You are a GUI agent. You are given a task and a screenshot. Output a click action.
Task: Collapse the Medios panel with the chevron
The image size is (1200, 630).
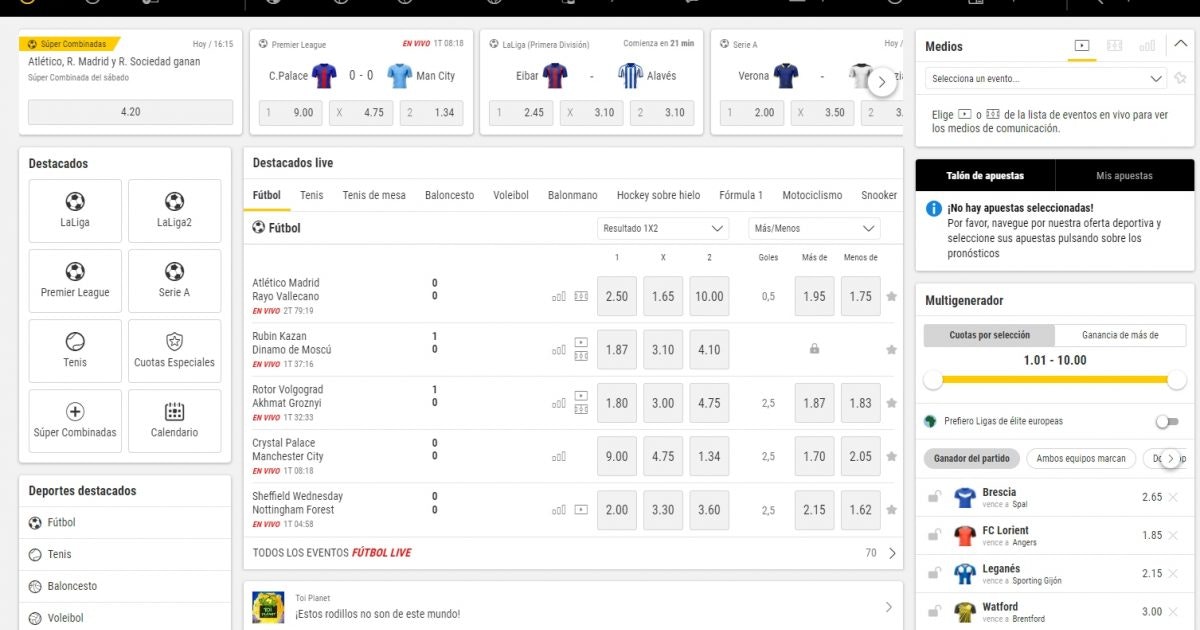pos(1180,45)
